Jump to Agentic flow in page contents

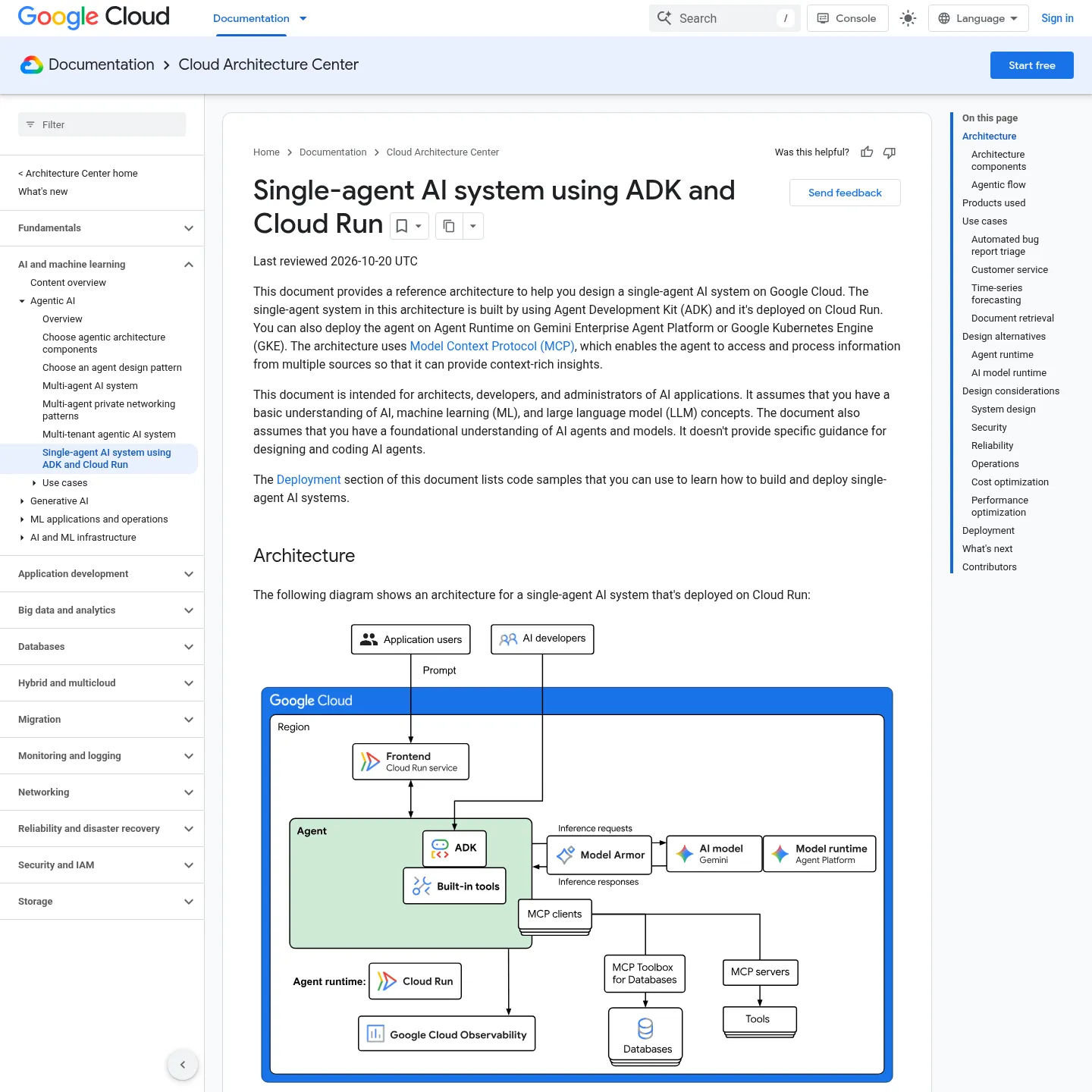[998, 185]
